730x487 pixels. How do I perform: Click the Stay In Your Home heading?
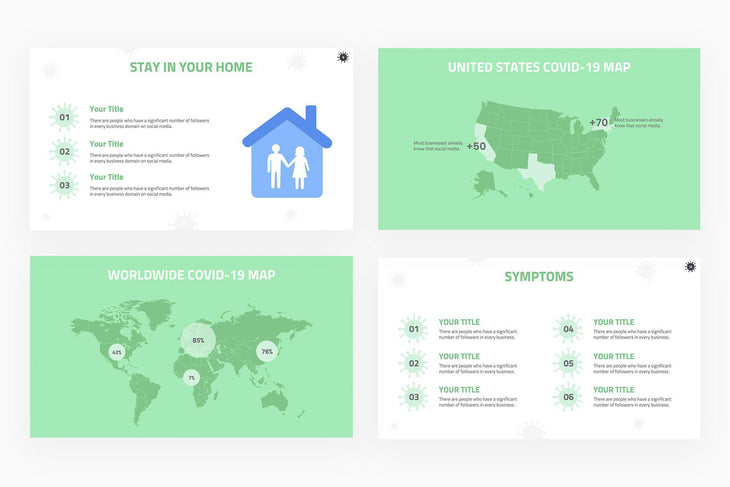[x=191, y=68]
